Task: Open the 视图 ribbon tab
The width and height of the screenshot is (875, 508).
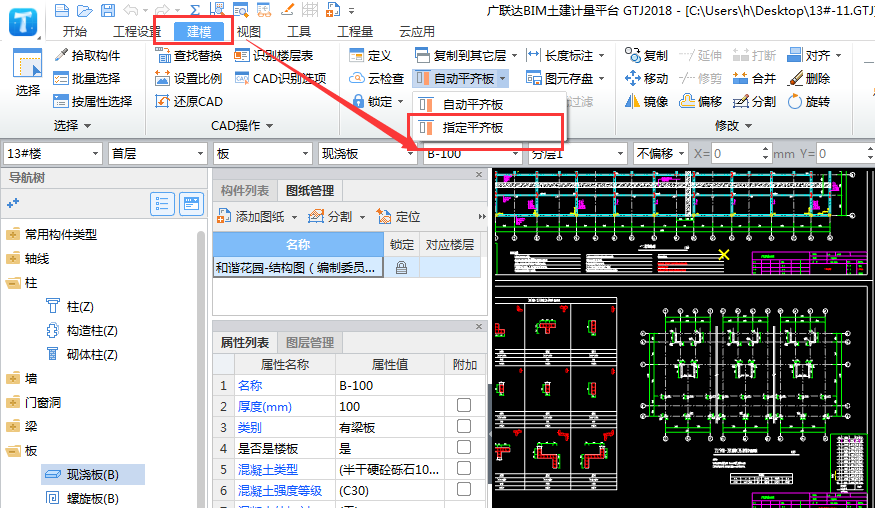Action: point(249,32)
